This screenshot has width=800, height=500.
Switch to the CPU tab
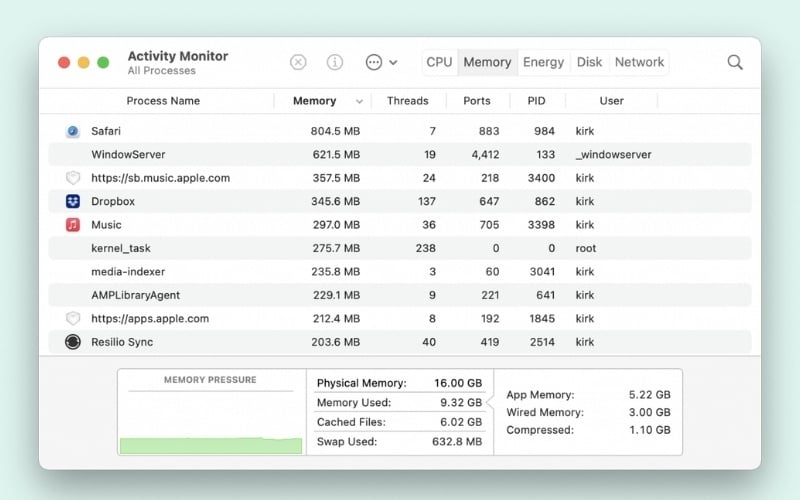[439, 62]
